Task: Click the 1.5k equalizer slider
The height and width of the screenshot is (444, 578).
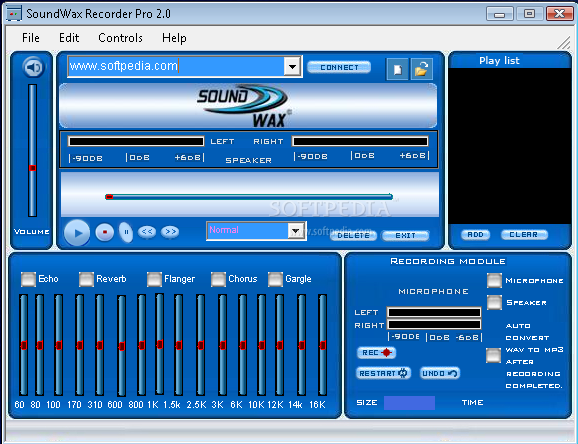Action: [179, 345]
